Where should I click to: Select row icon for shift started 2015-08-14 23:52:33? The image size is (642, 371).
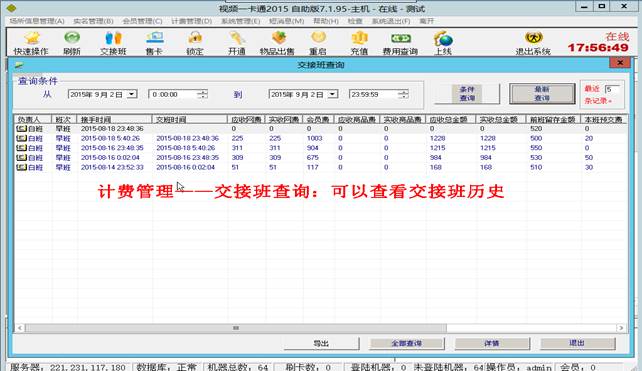coord(21,167)
